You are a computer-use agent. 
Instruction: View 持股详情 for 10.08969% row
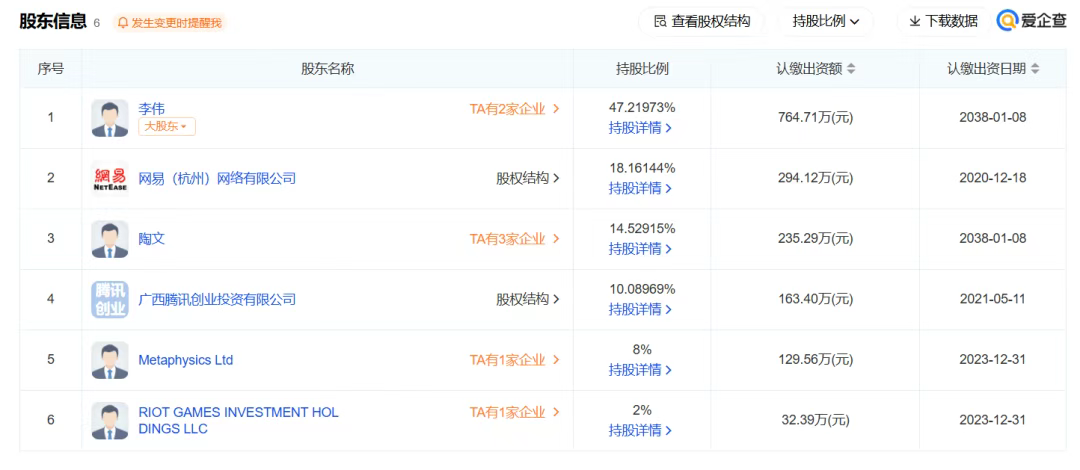point(641,309)
